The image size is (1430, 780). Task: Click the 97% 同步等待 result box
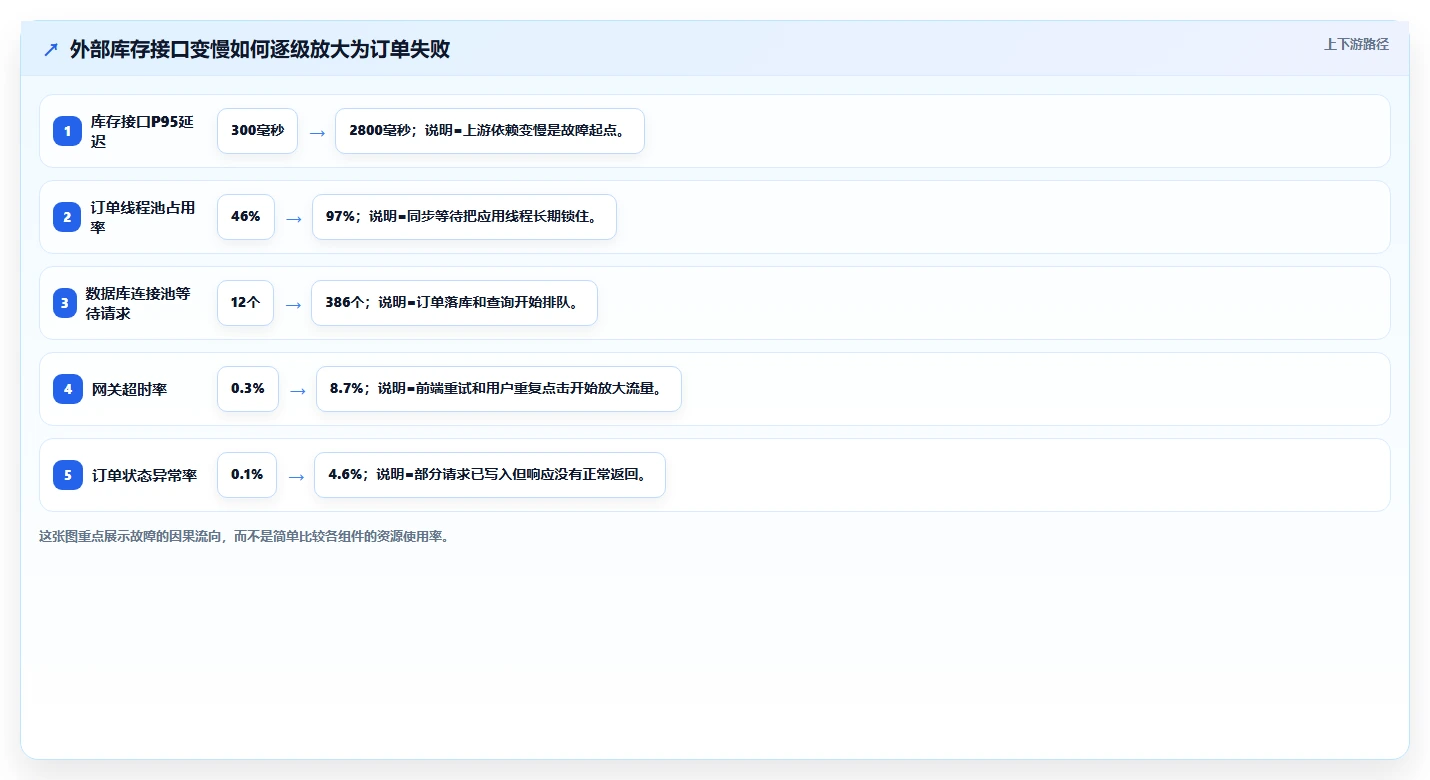464,217
